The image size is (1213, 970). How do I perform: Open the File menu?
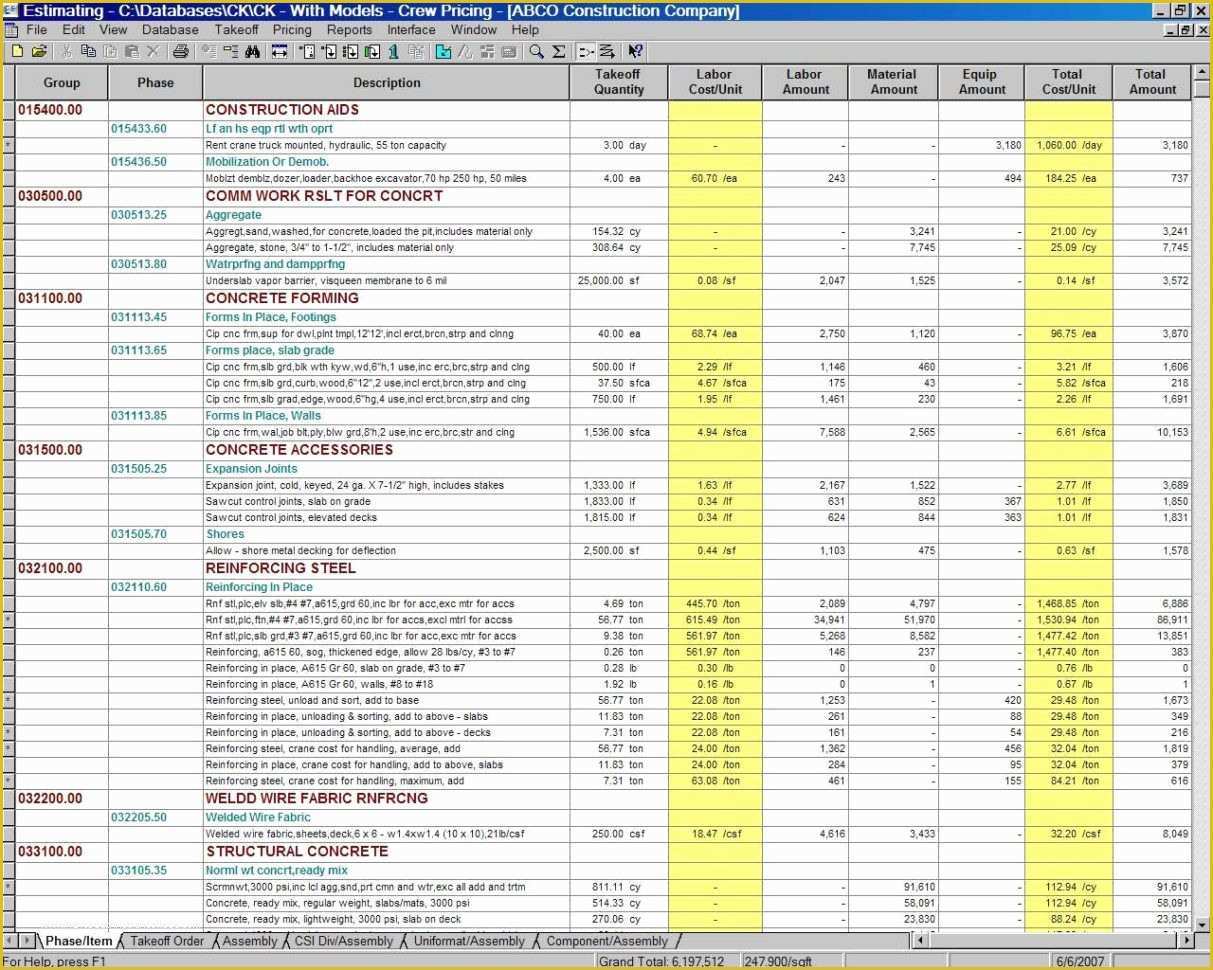point(37,30)
